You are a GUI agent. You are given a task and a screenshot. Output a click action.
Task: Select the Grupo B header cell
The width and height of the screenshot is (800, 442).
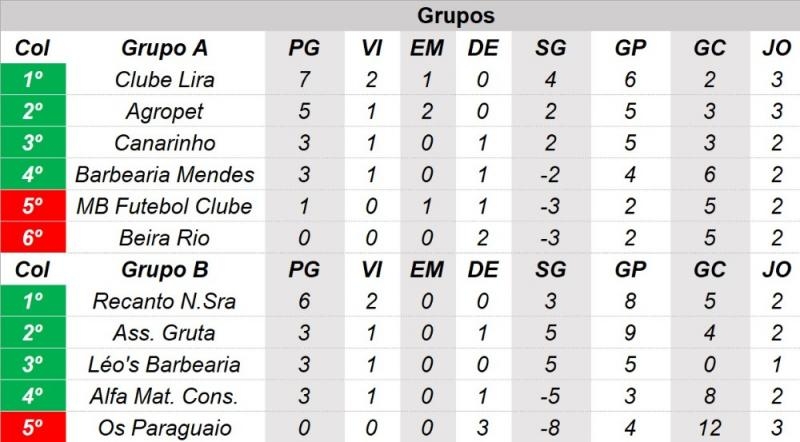pyautogui.click(x=165, y=269)
